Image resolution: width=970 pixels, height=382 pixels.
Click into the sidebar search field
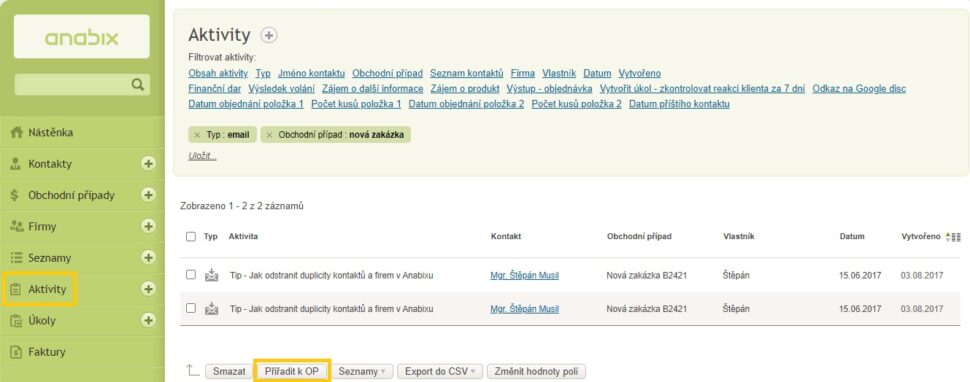tap(82, 85)
